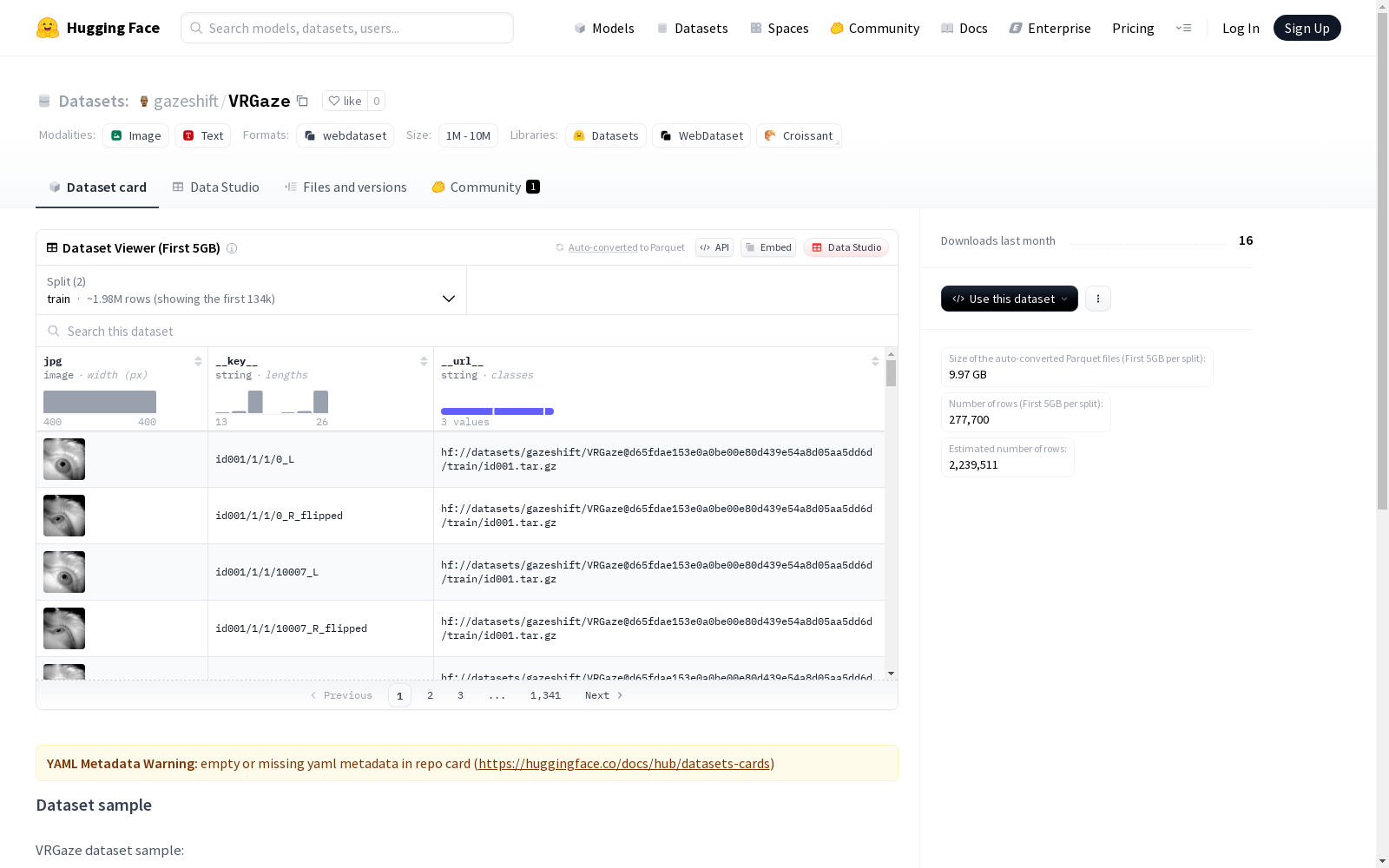Screen dimensions: 1389x868
Task: Expand the Split train dropdown
Action: click(252, 290)
